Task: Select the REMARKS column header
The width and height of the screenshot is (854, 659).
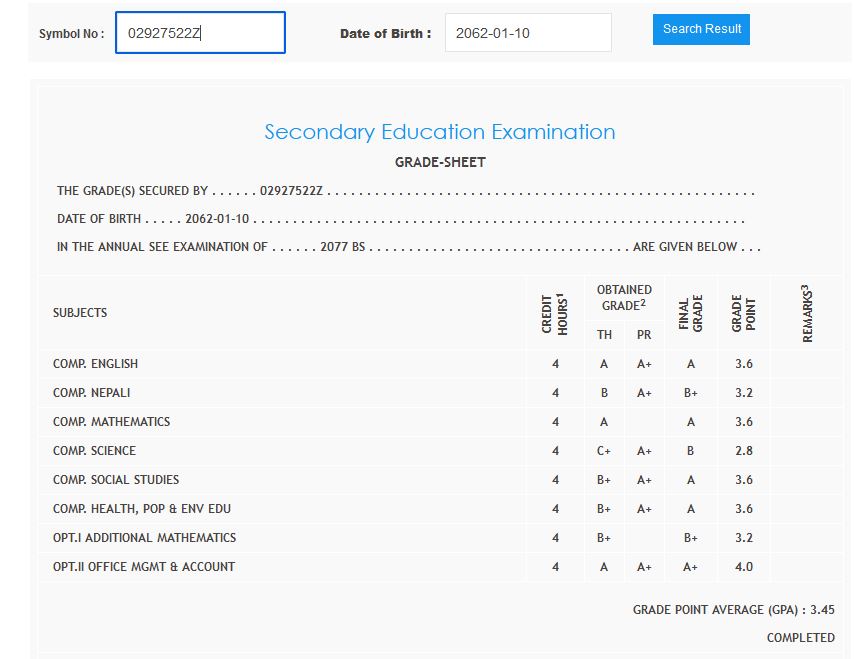Action: click(806, 313)
